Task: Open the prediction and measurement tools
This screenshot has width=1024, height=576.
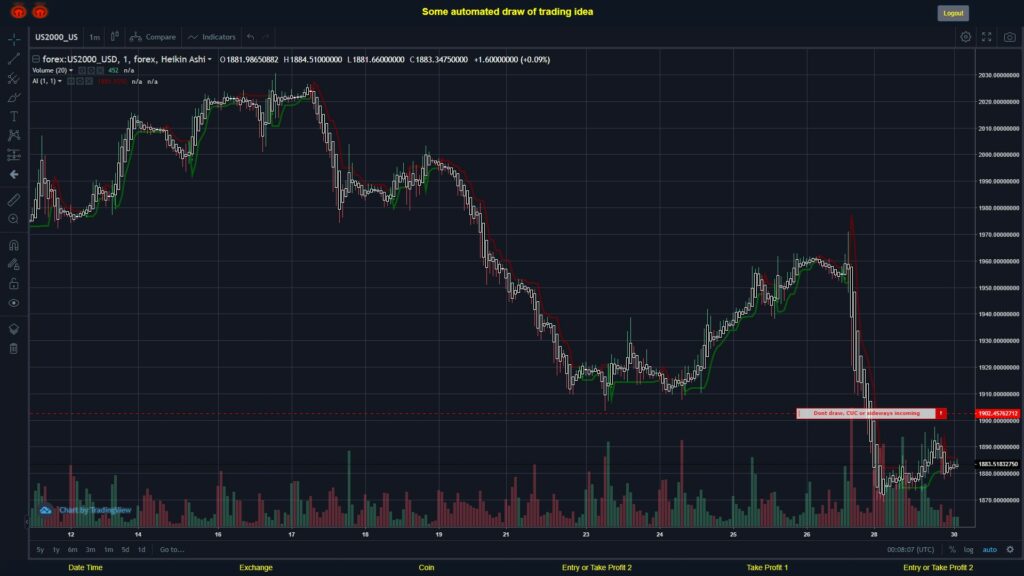Action: click(x=14, y=155)
